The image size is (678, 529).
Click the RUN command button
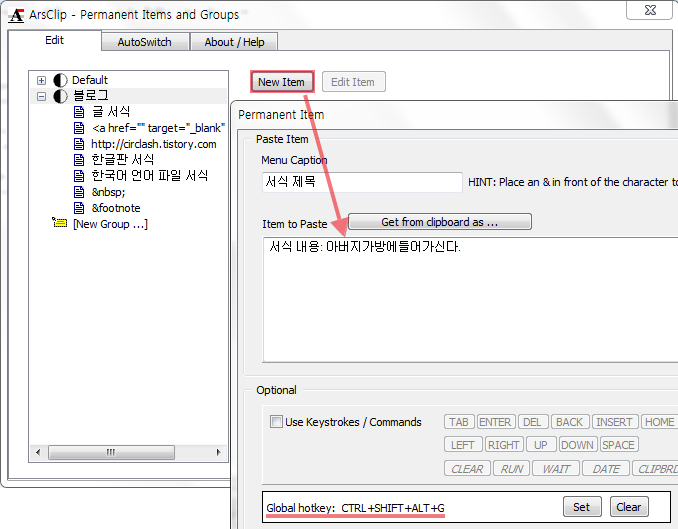[512, 469]
